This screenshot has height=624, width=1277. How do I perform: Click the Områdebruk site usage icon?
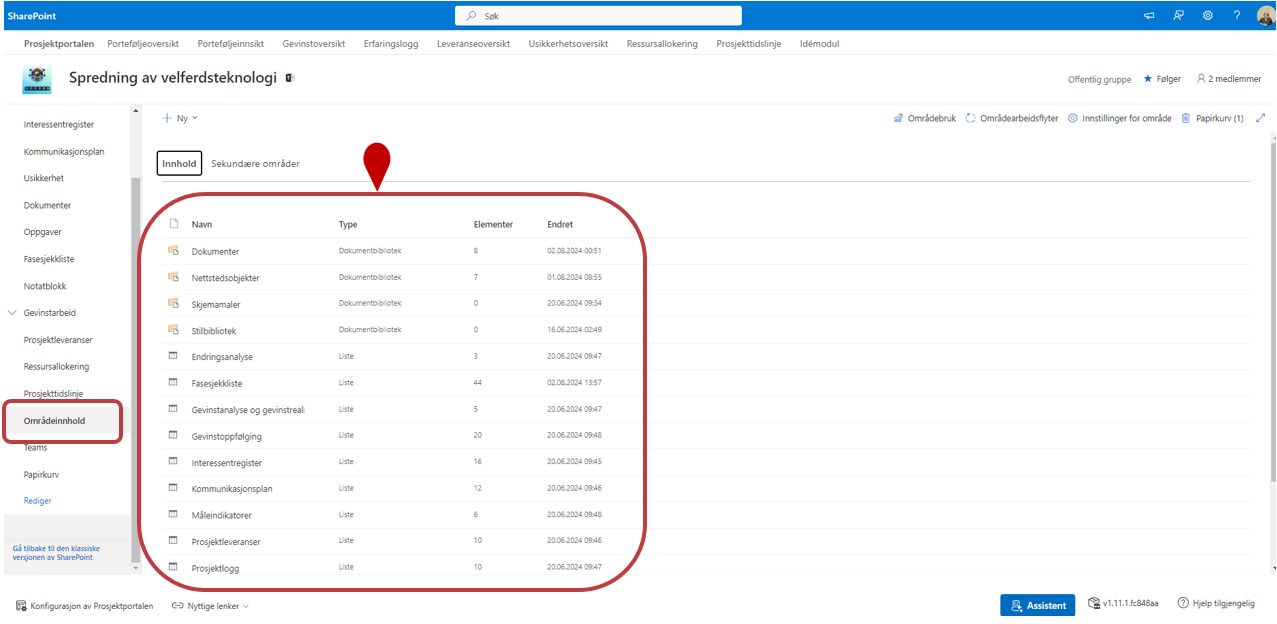[899, 118]
